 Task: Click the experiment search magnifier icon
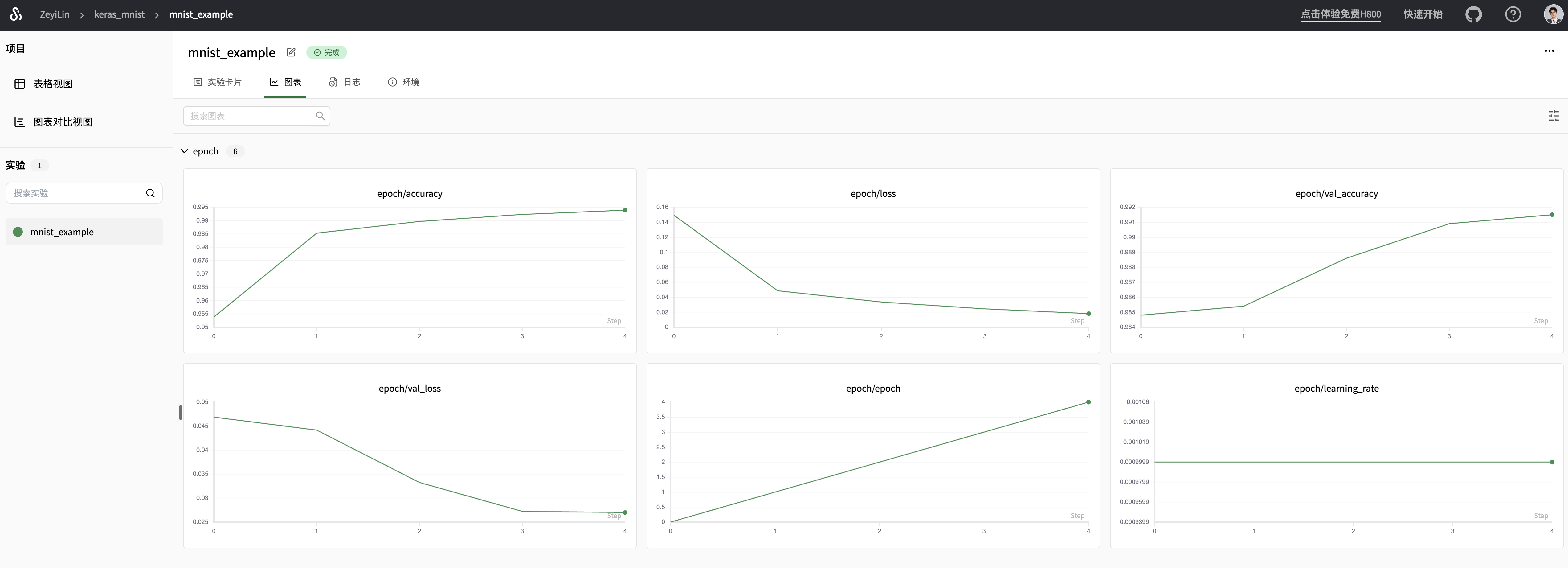click(x=150, y=193)
